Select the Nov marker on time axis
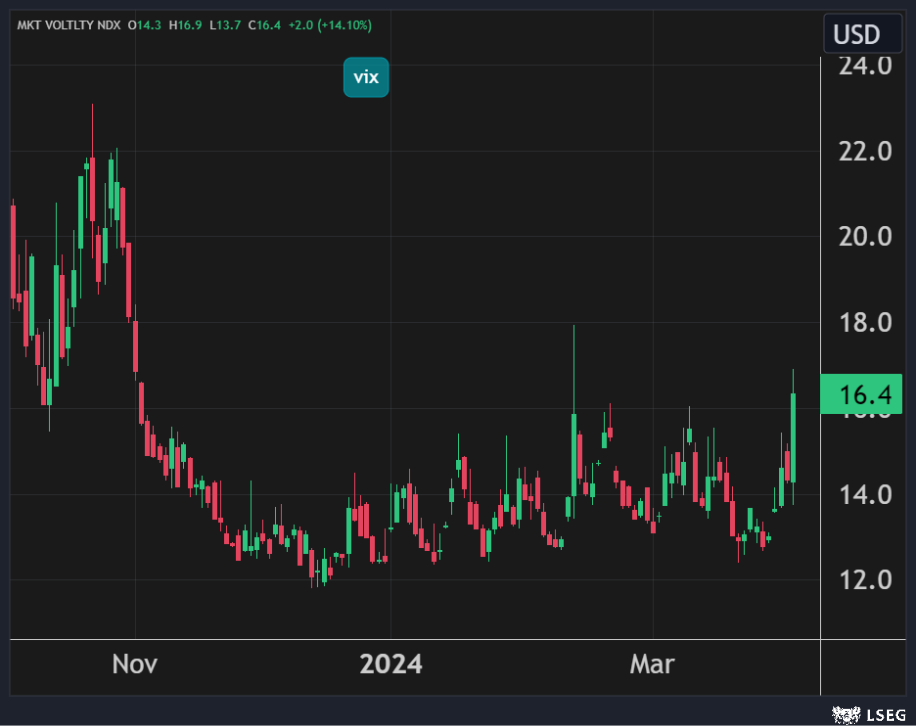This screenshot has width=916, height=726. [x=134, y=664]
